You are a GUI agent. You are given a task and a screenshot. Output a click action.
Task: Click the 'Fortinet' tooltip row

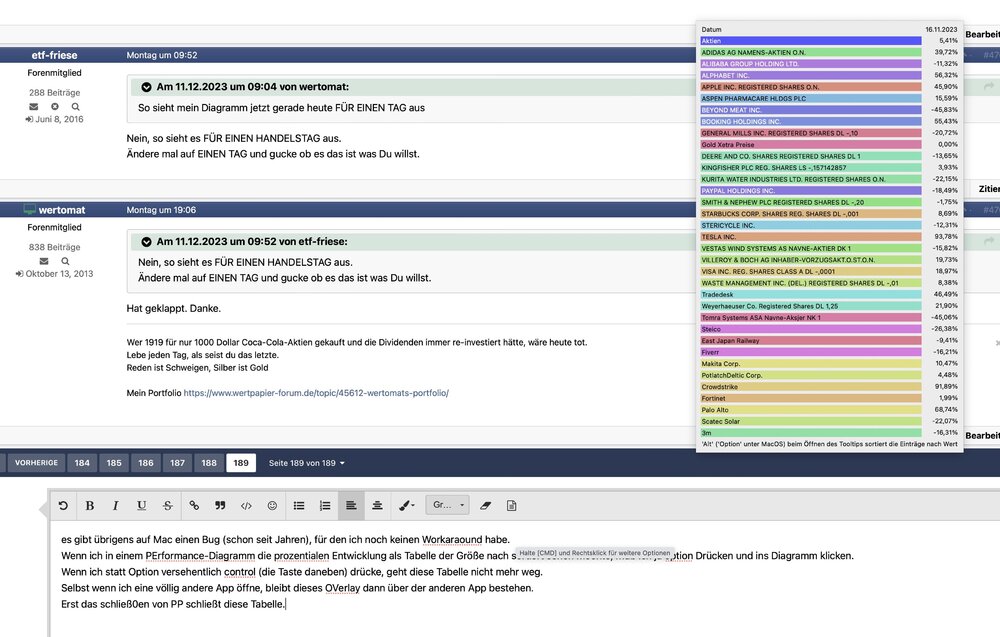(x=811, y=399)
